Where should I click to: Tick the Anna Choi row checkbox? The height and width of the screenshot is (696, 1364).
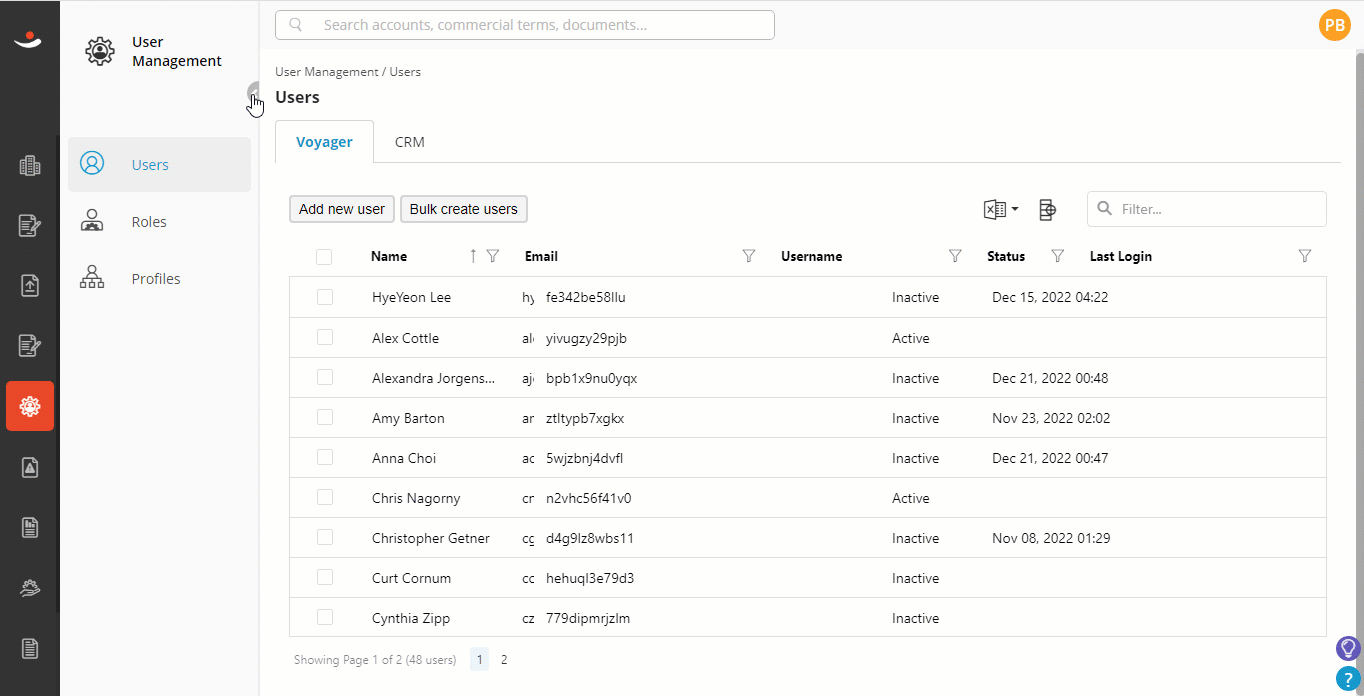[x=325, y=457]
